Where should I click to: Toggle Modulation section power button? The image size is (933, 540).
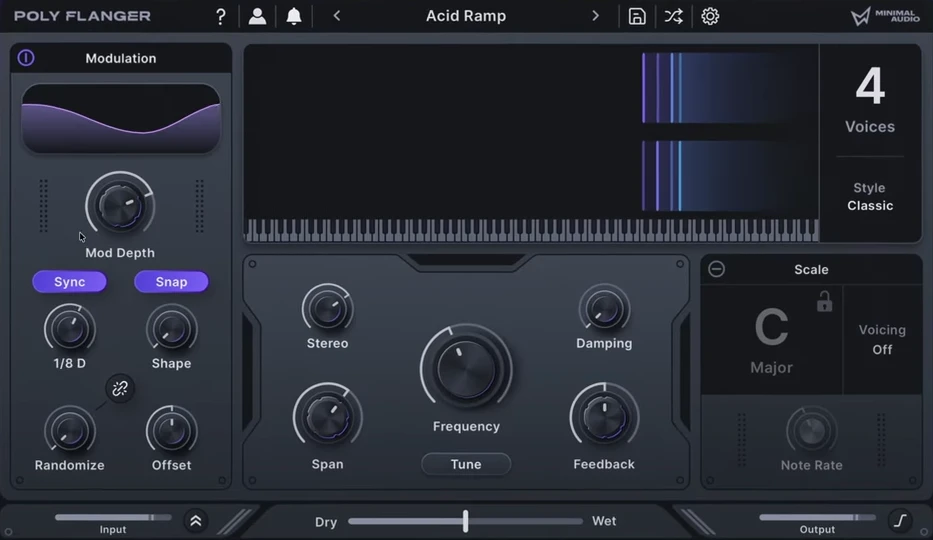26,58
